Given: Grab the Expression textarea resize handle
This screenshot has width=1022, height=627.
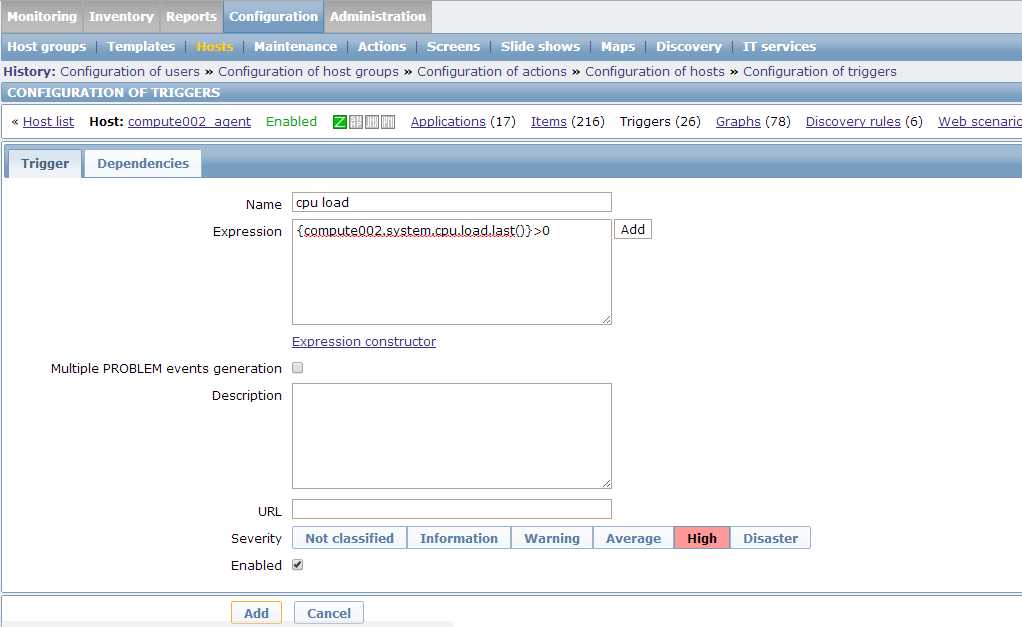Looking at the screenshot, I should [607, 319].
